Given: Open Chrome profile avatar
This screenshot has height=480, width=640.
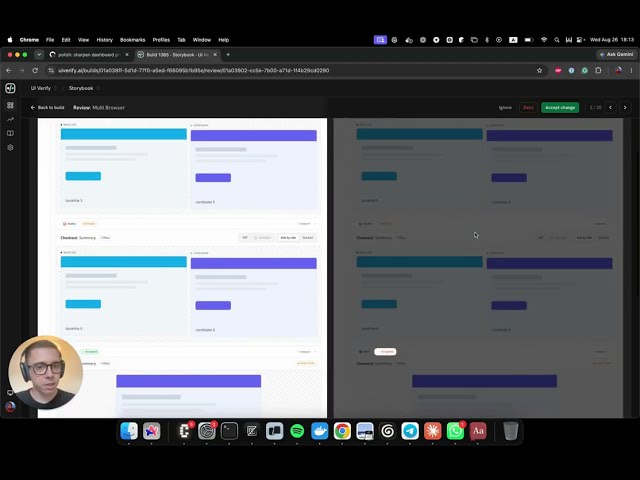Looking at the screenshot, I should 618,71.
